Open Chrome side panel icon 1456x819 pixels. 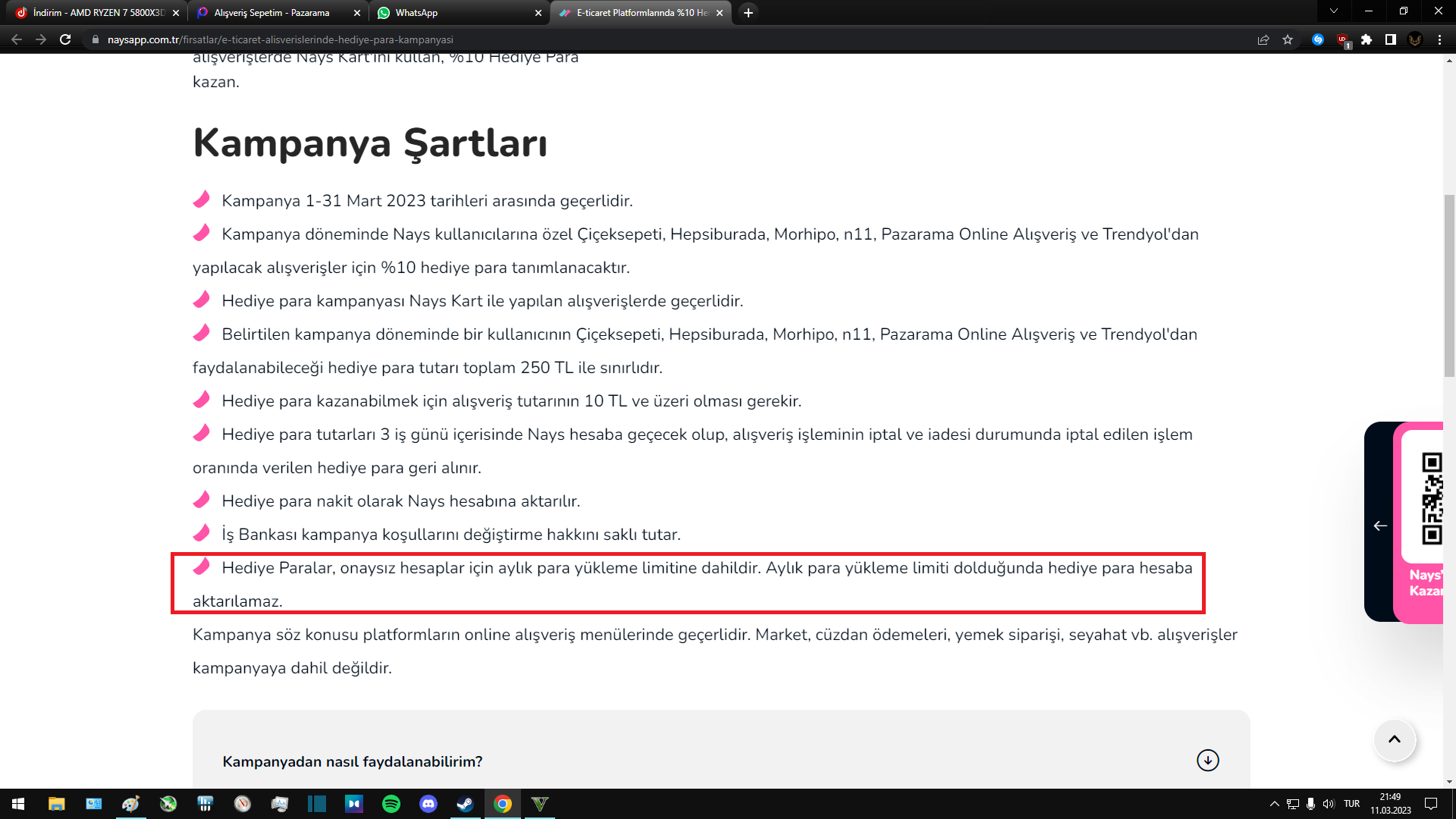point(1391,39)
